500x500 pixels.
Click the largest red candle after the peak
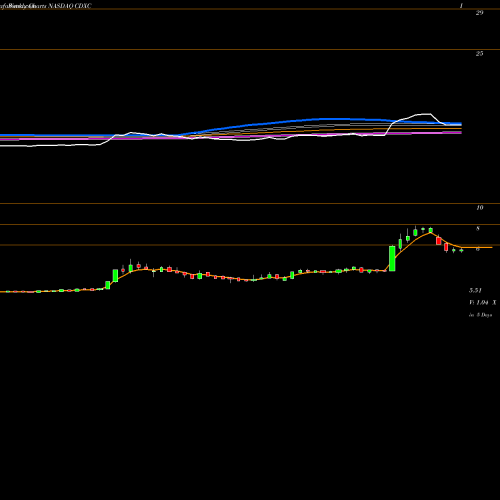pyautogui.click(x=439, y=240)
